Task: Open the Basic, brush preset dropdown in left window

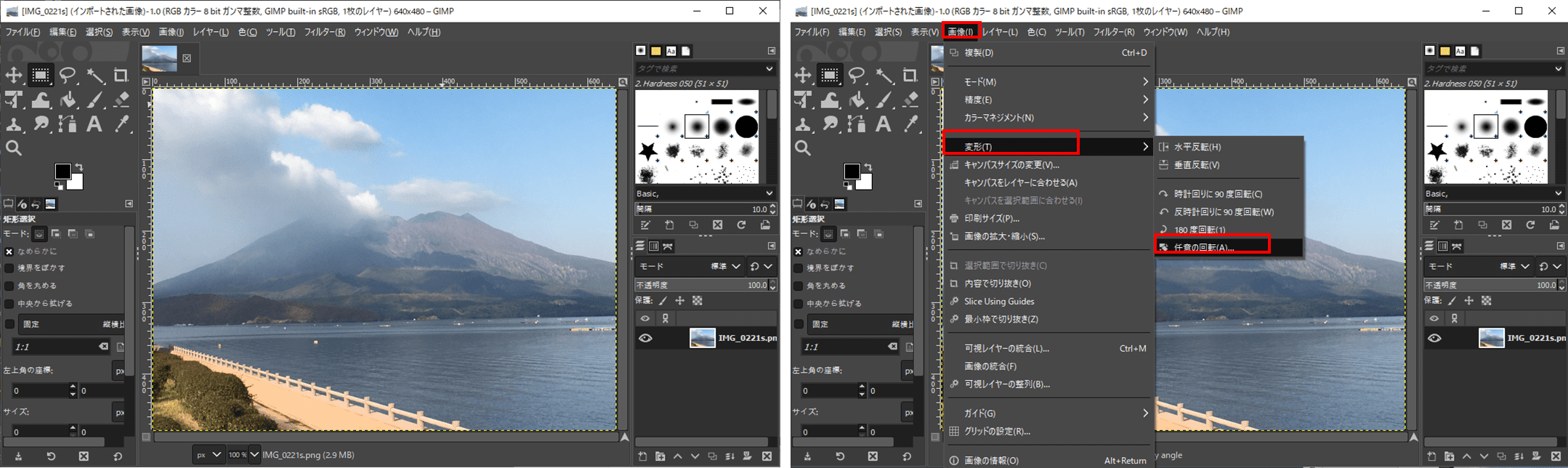Action: click(705, 193)
